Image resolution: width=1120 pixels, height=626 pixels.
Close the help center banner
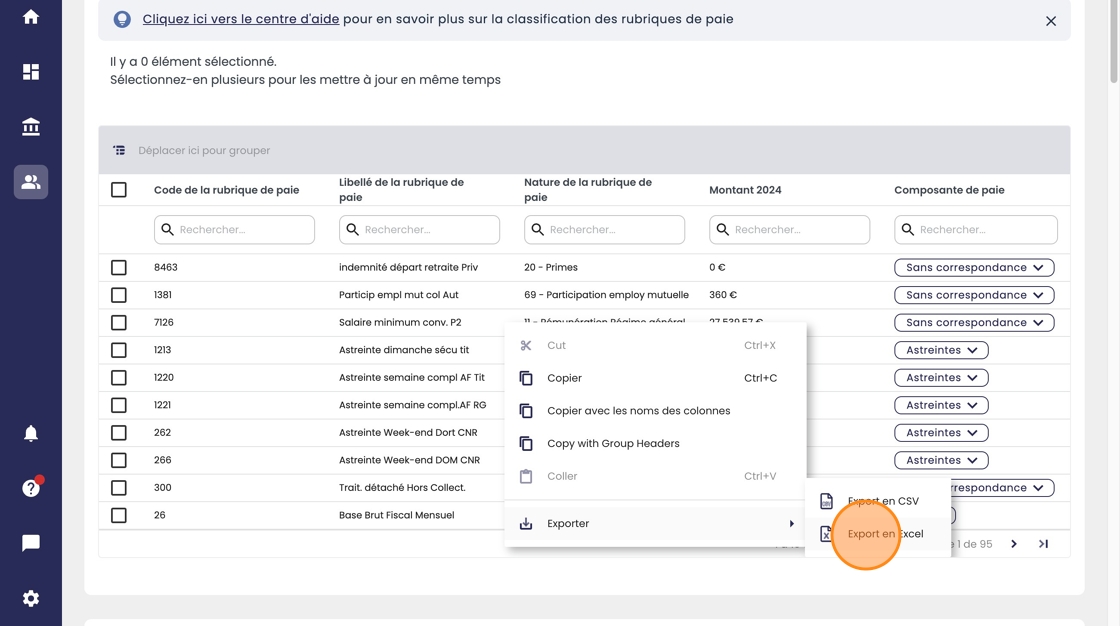click(x=1050, y=21)
